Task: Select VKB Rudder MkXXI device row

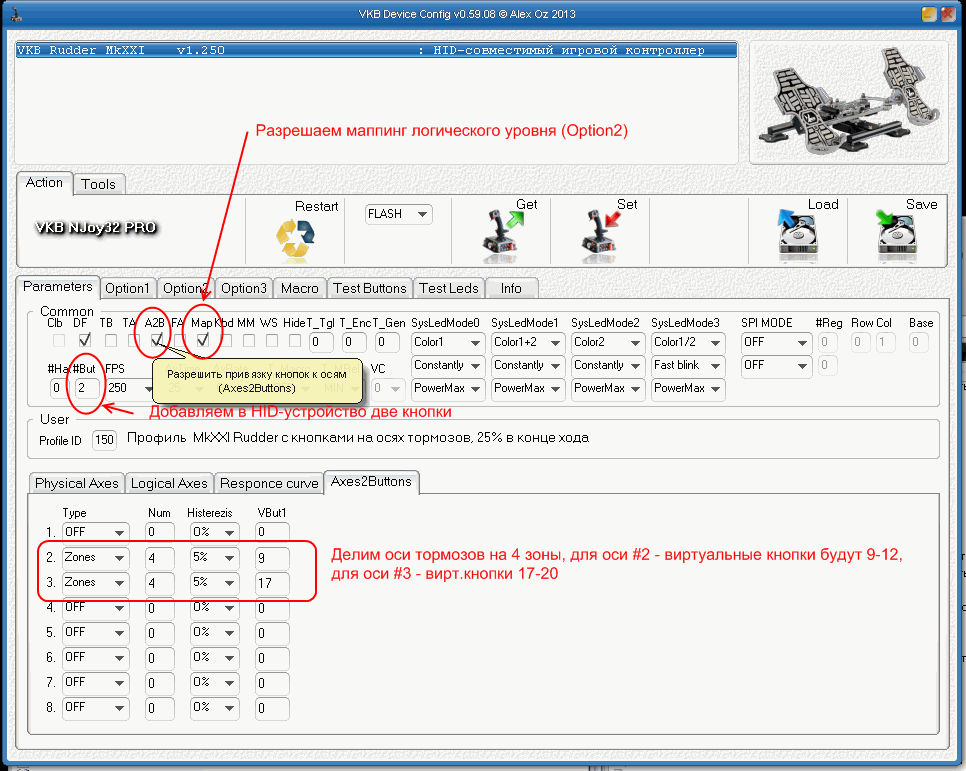Action: pyautogui.click(x=376, y=50)
